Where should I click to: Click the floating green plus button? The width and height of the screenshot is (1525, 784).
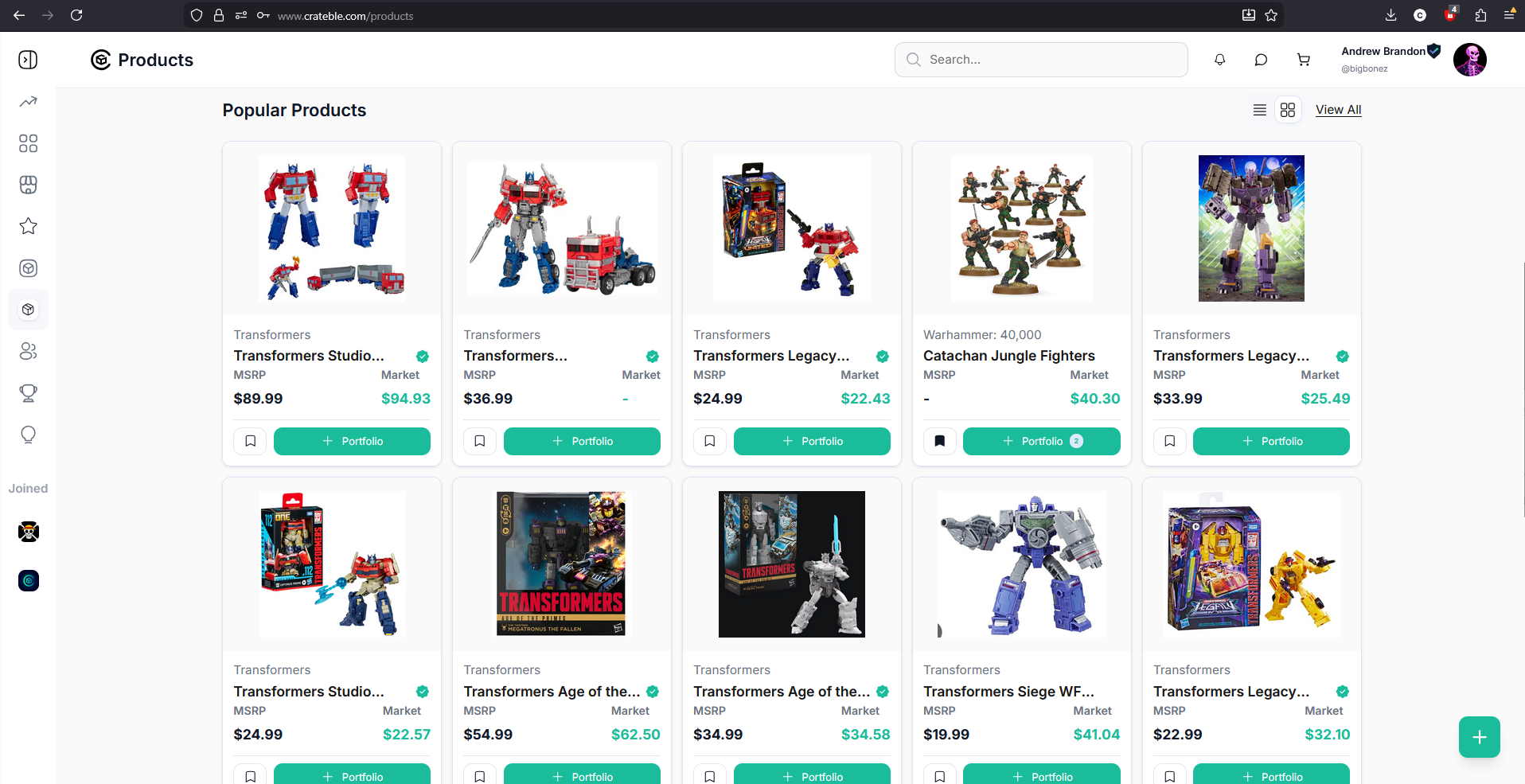coord(1479,737)
